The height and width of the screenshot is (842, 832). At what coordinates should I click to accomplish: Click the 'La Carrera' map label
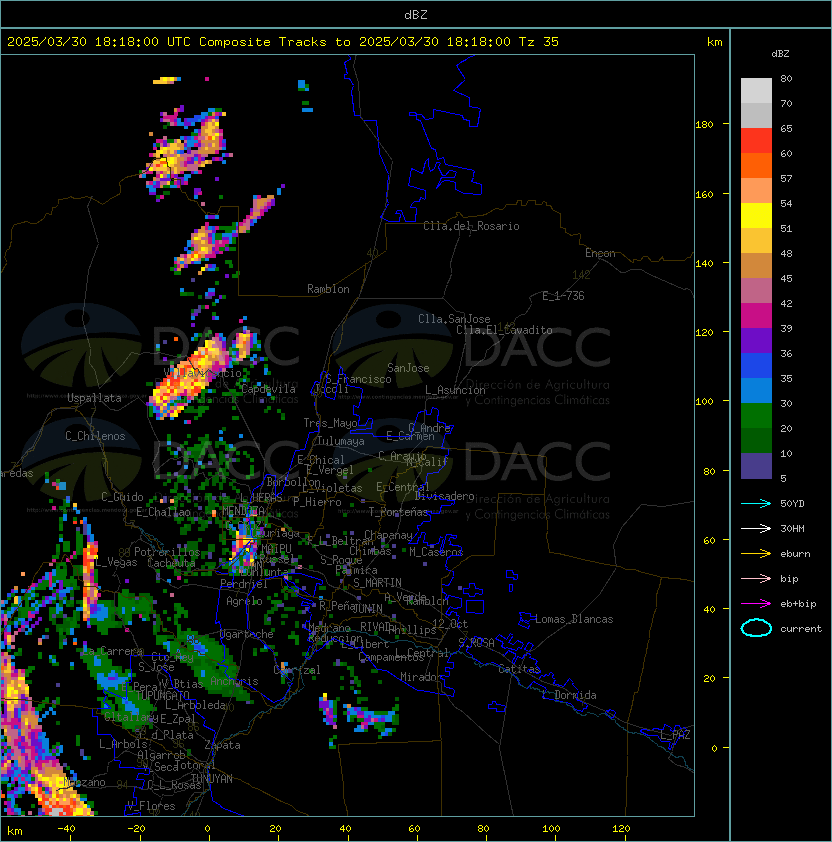pyautogui.click(x=113, y=651)
